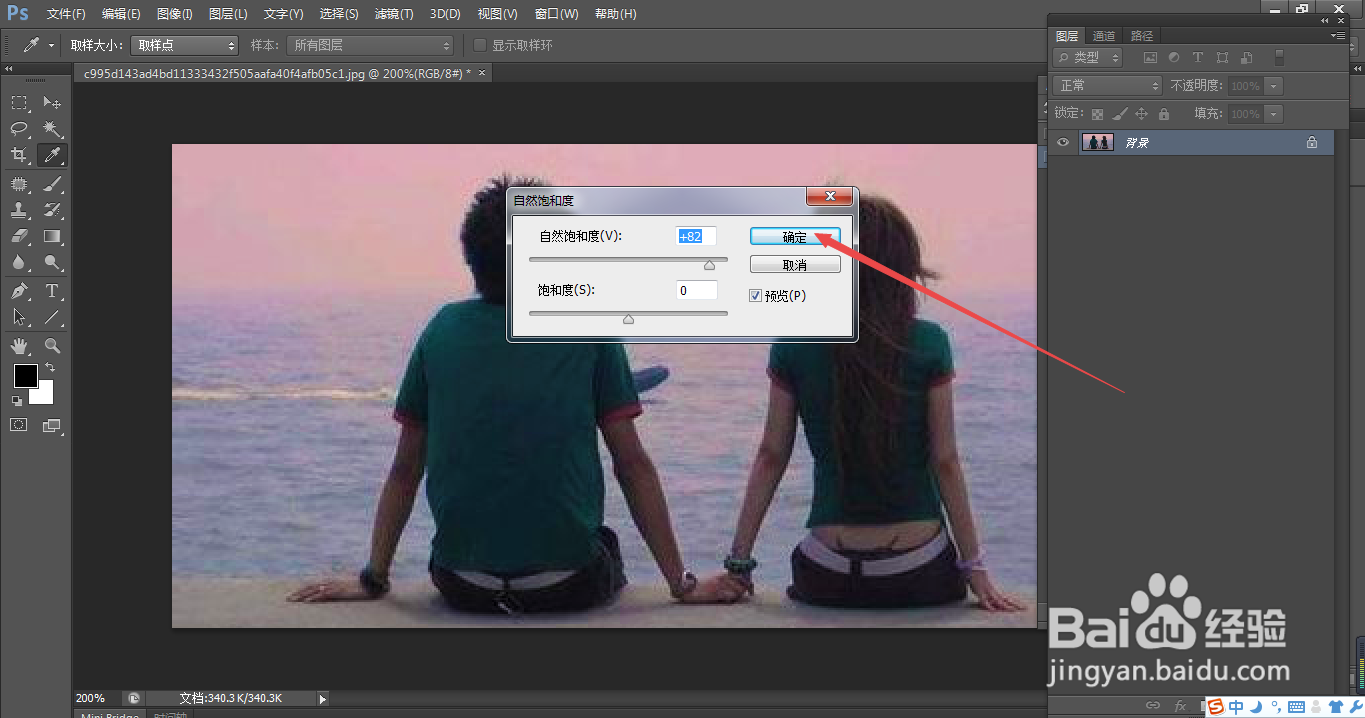The image size is (1365, 718).
Task: Close the document tab
Action: (482, 73)
